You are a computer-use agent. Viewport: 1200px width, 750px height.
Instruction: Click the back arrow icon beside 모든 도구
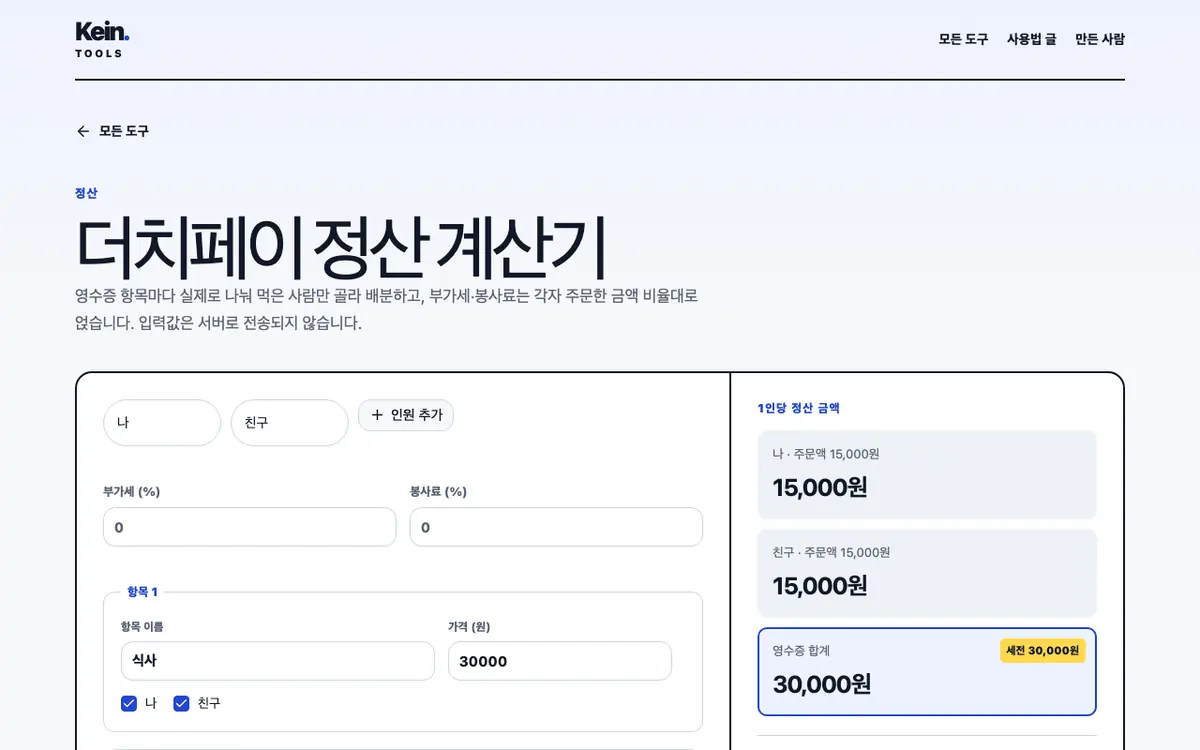click(x=83, y=131)
